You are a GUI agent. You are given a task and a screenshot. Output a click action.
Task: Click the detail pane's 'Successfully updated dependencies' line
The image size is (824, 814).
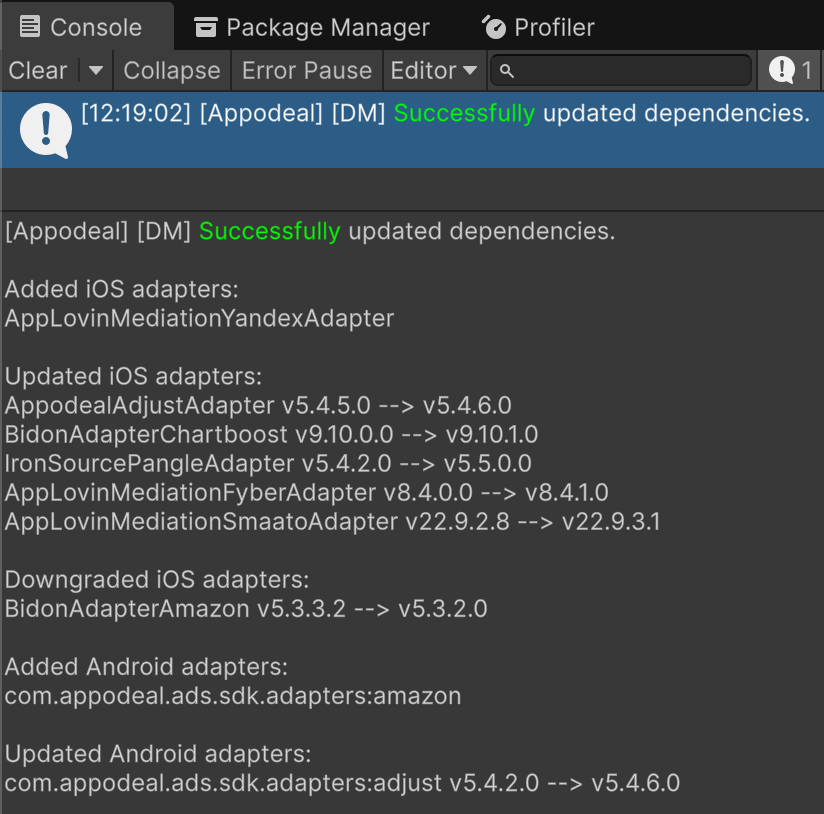pos(310,231)
